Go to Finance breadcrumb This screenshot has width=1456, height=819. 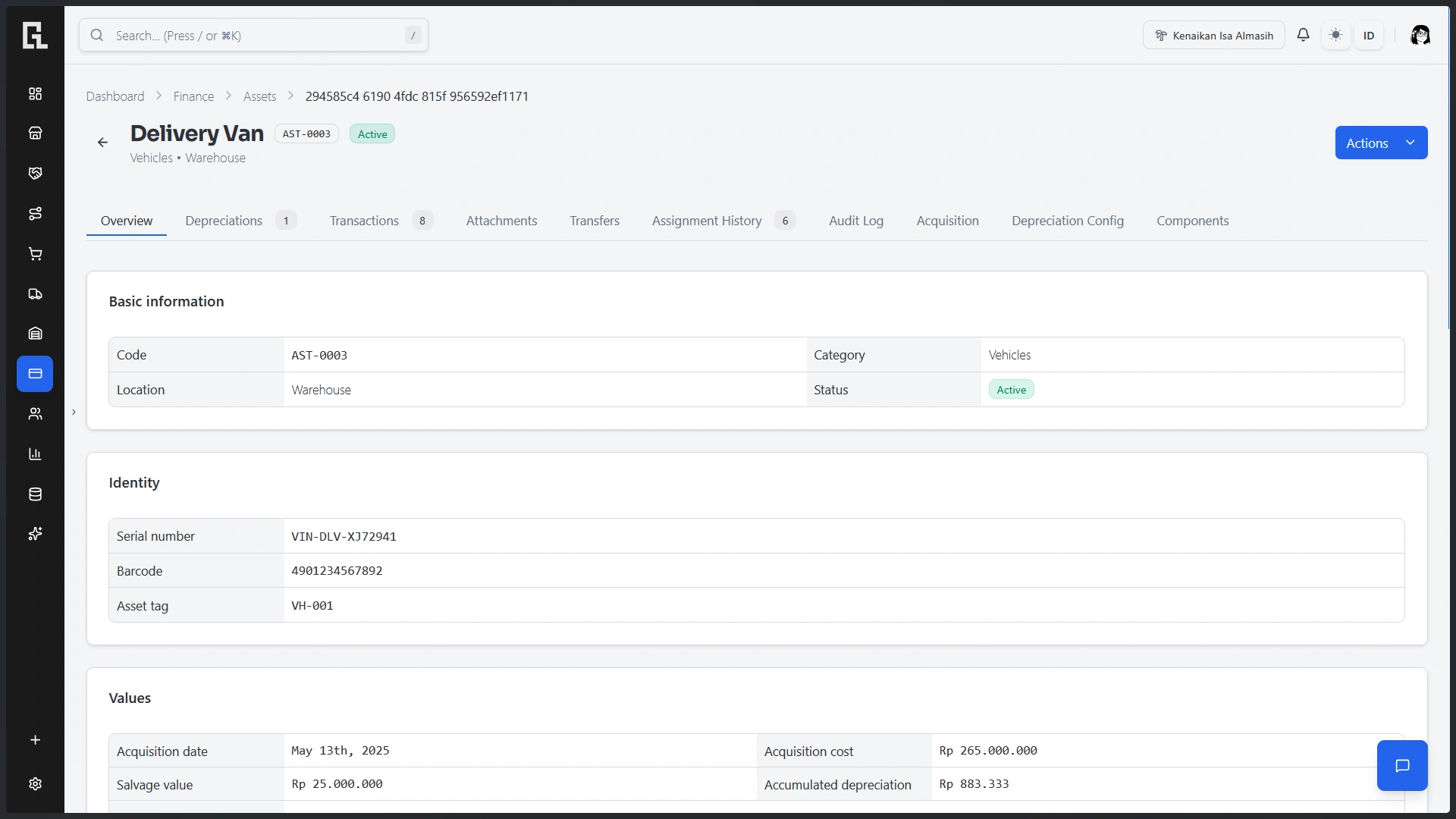(193, 96)
